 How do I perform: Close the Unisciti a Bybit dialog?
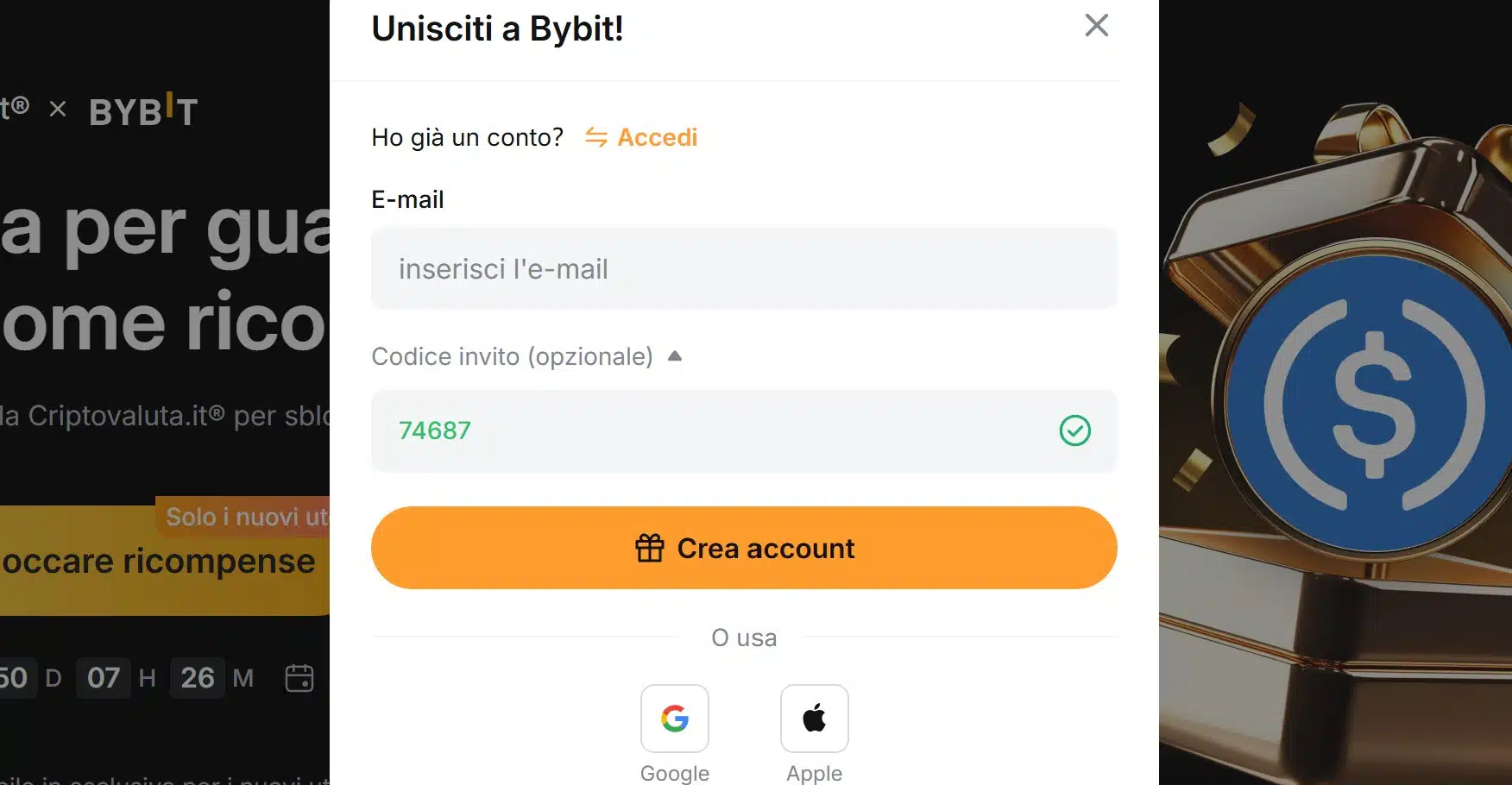1096,26
